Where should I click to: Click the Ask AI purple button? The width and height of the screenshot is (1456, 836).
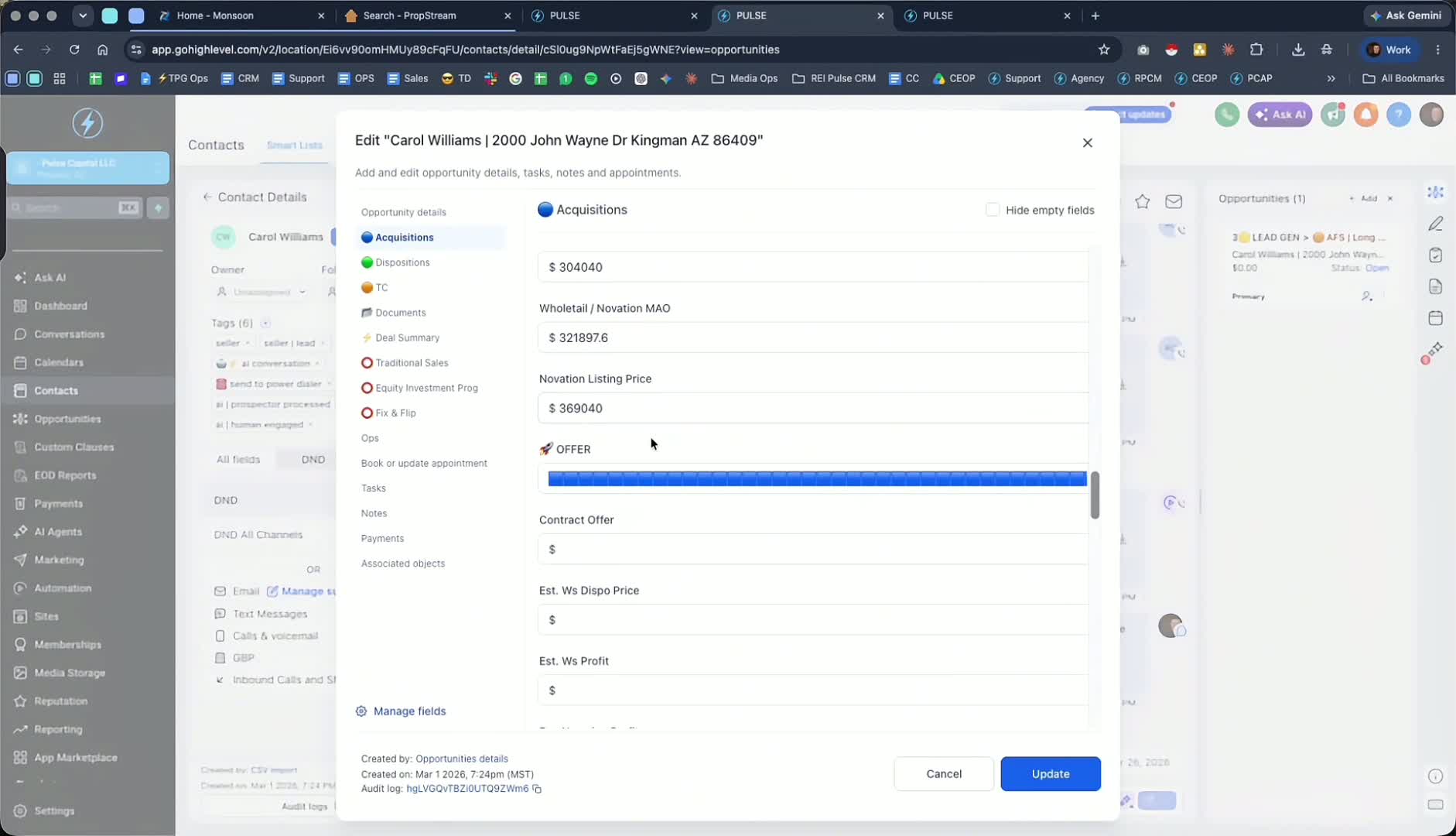tap(1280, 115)
